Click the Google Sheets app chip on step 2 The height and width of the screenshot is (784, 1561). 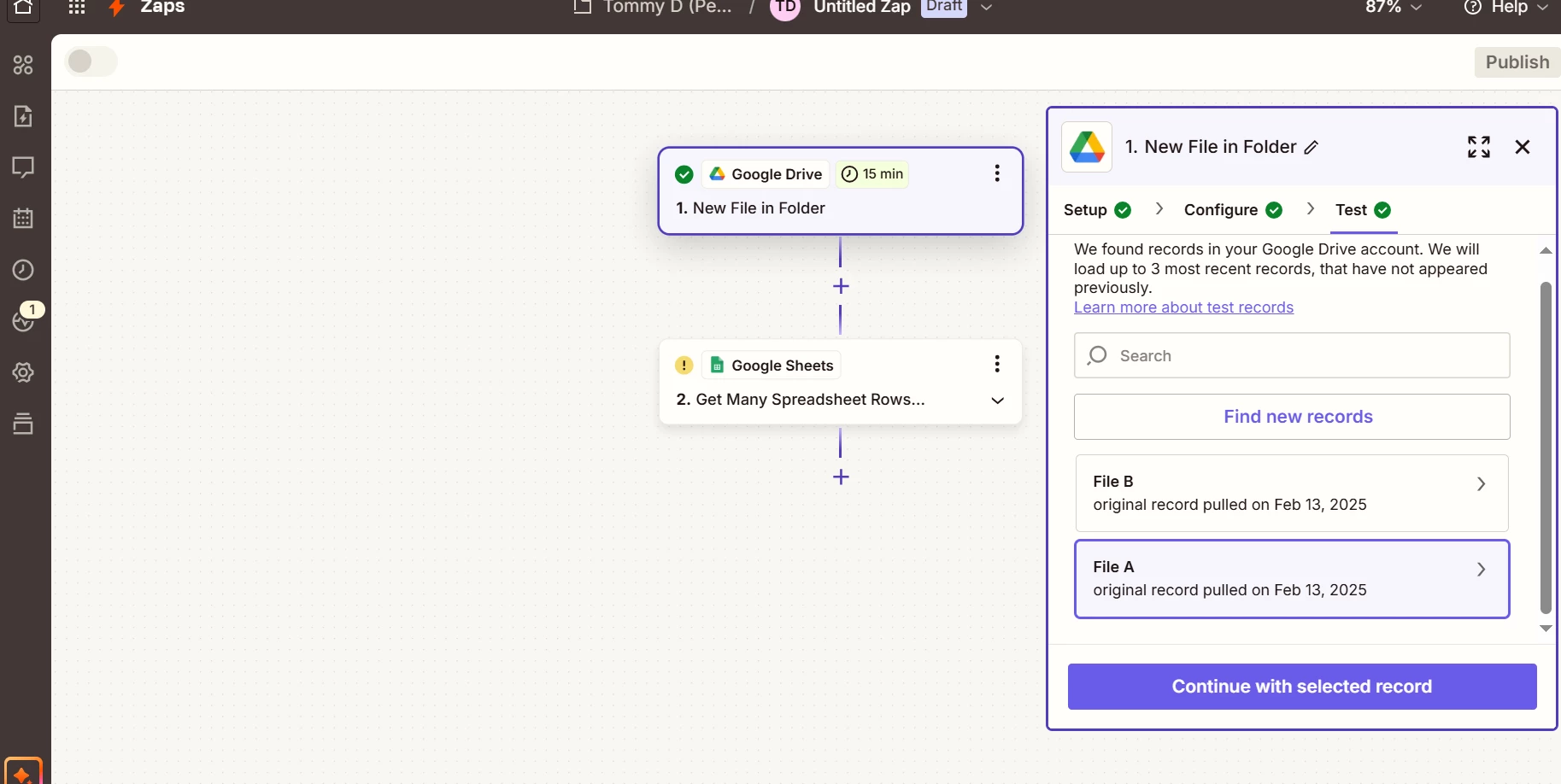click(772, 366)
